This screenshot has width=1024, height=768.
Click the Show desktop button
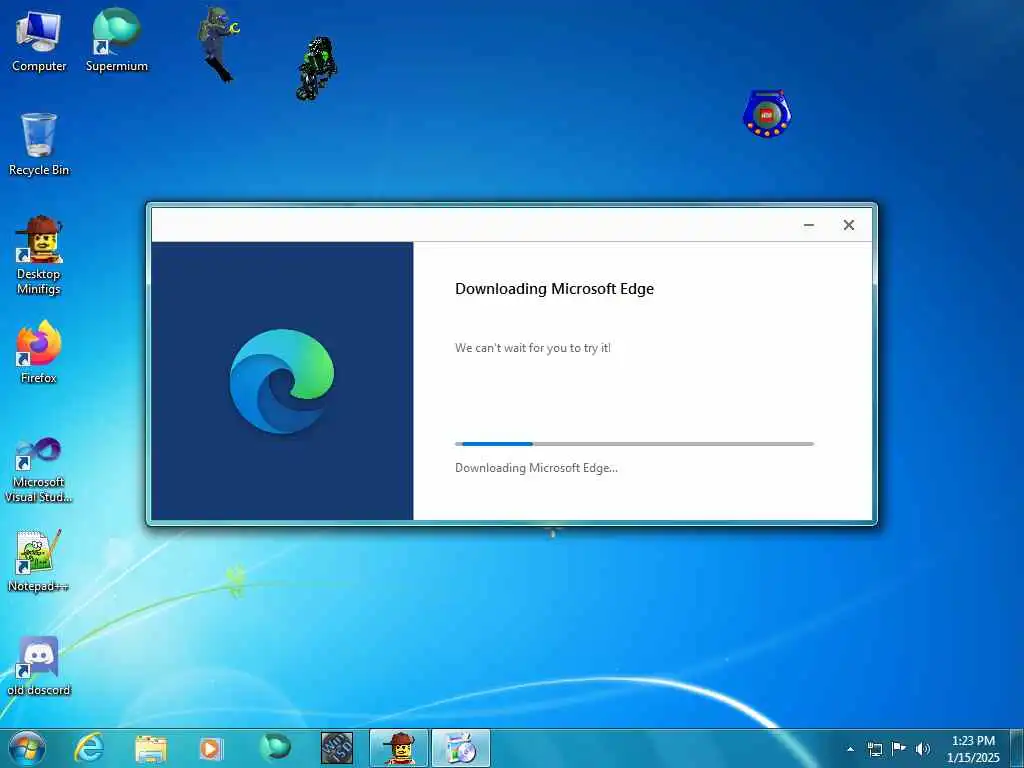click(x=1017, y=748)
